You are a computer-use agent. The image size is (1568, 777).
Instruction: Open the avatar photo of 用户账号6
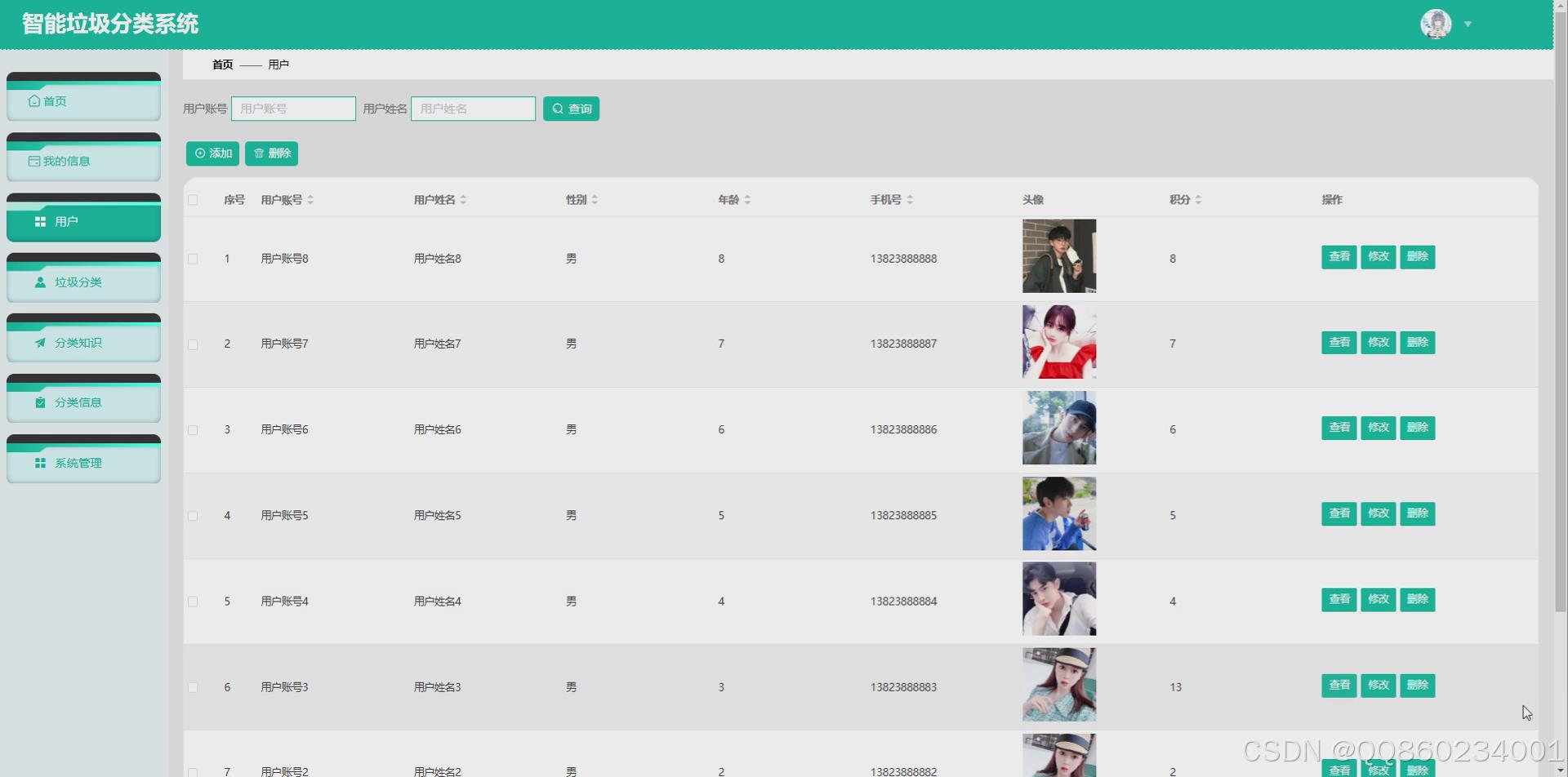tap(1059, 428)
